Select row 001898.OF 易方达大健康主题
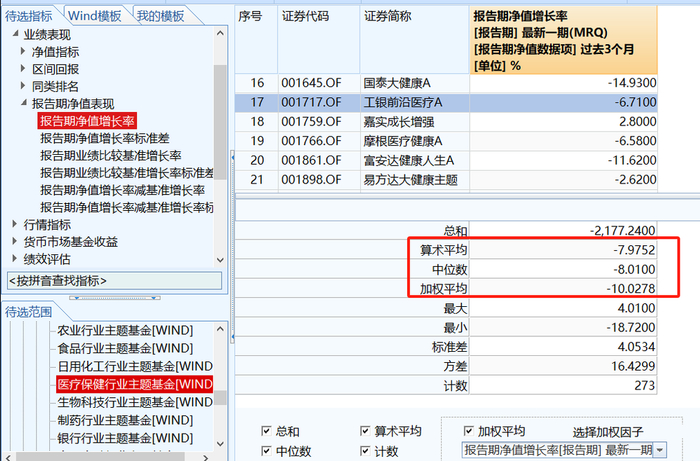The image size is (700, 461). pos(446,180)
